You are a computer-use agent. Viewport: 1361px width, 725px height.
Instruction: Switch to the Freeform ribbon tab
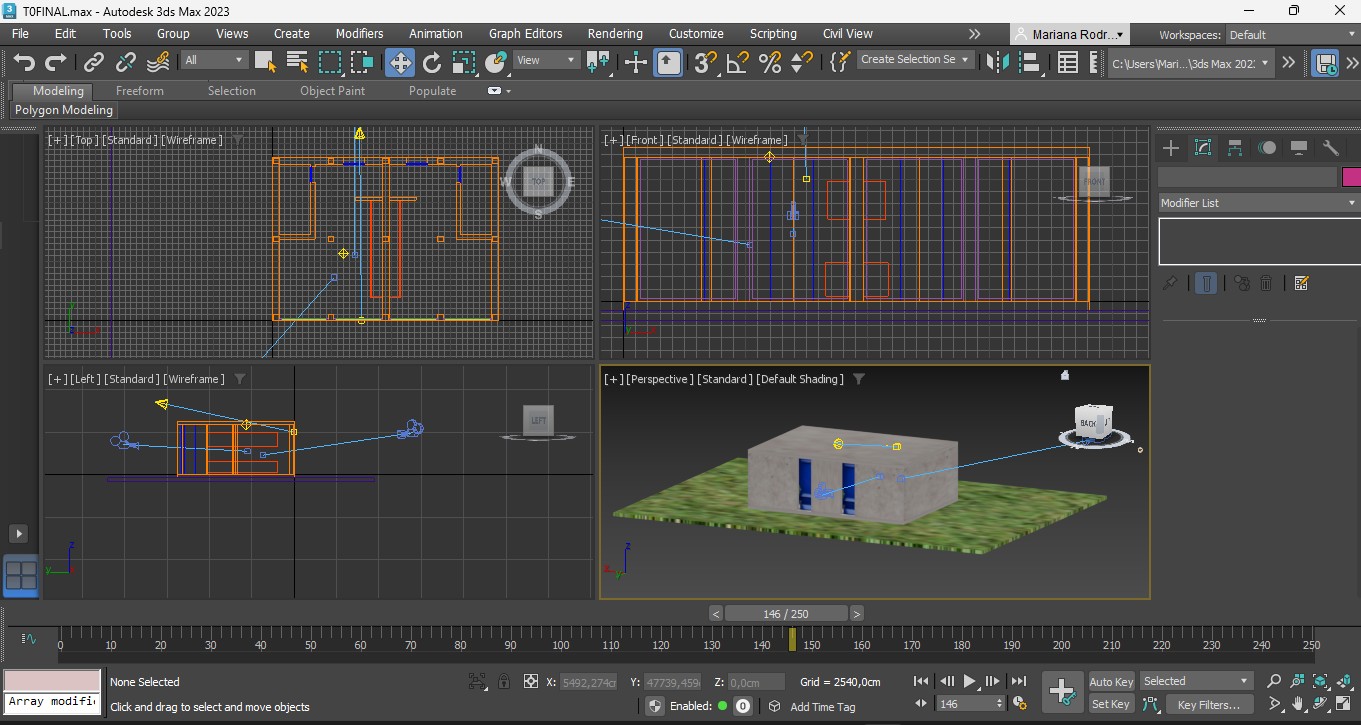click(139, 90)
